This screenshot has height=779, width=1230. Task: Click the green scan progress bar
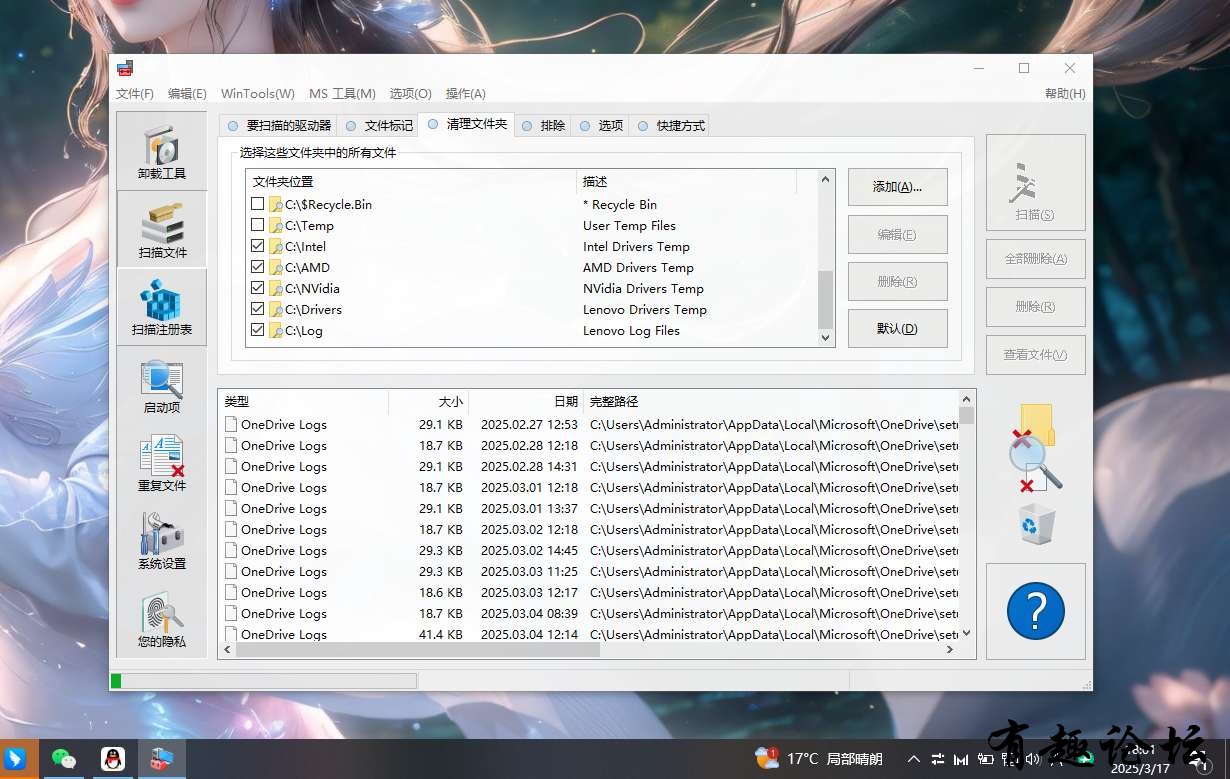(116, 681)
